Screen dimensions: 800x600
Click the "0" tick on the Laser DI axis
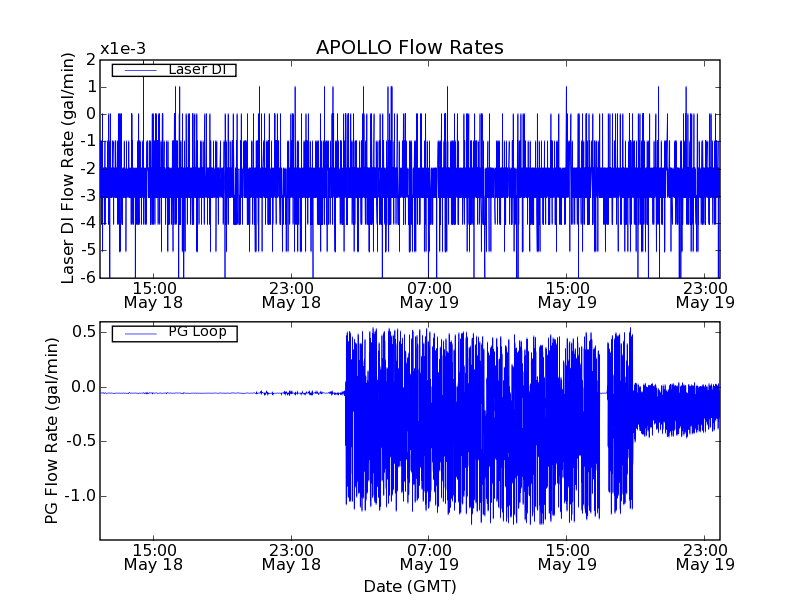91,114
